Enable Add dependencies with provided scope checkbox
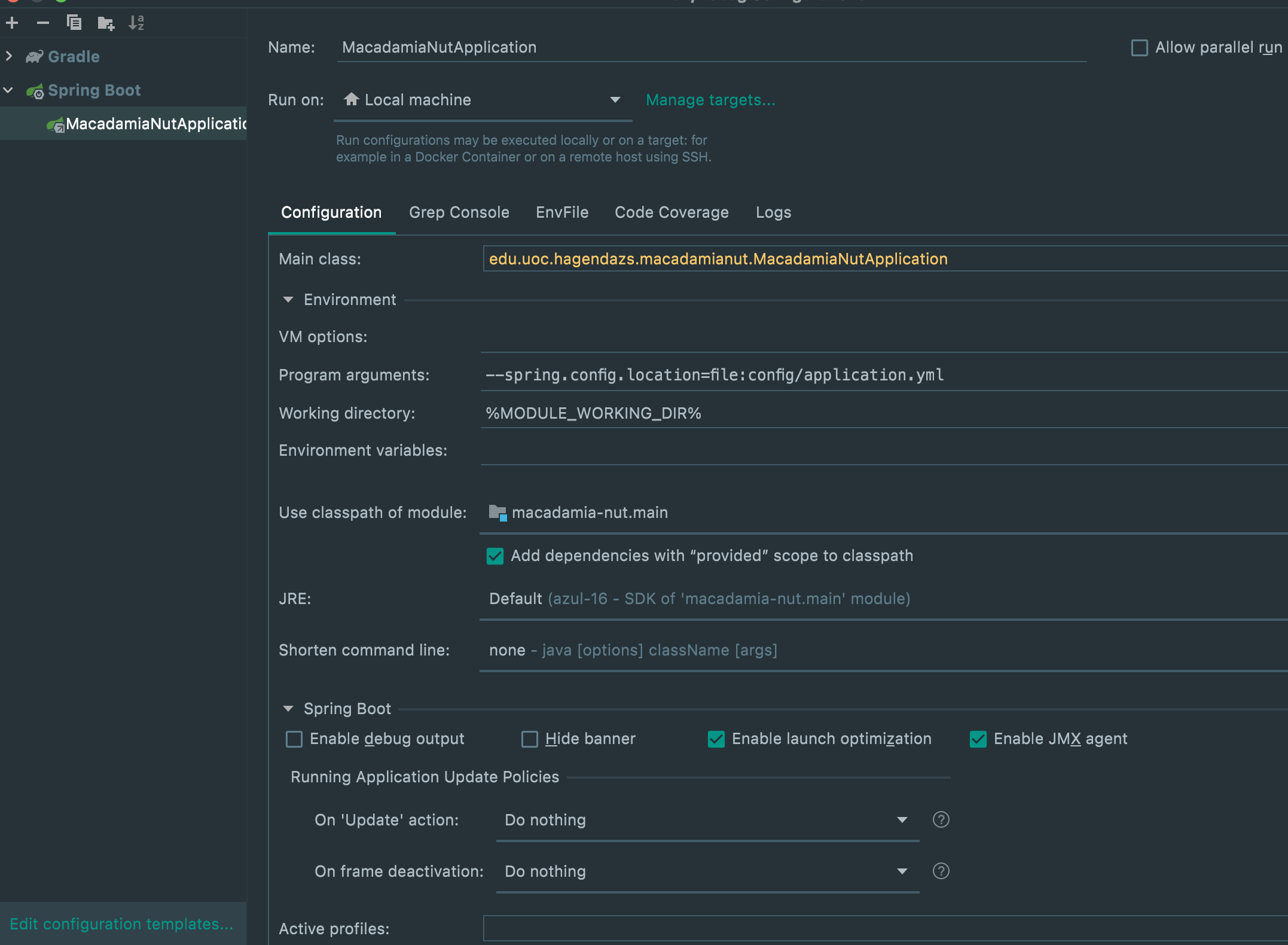The width and height of the screenshot is (1288, 945). click(x=494, y=556)
